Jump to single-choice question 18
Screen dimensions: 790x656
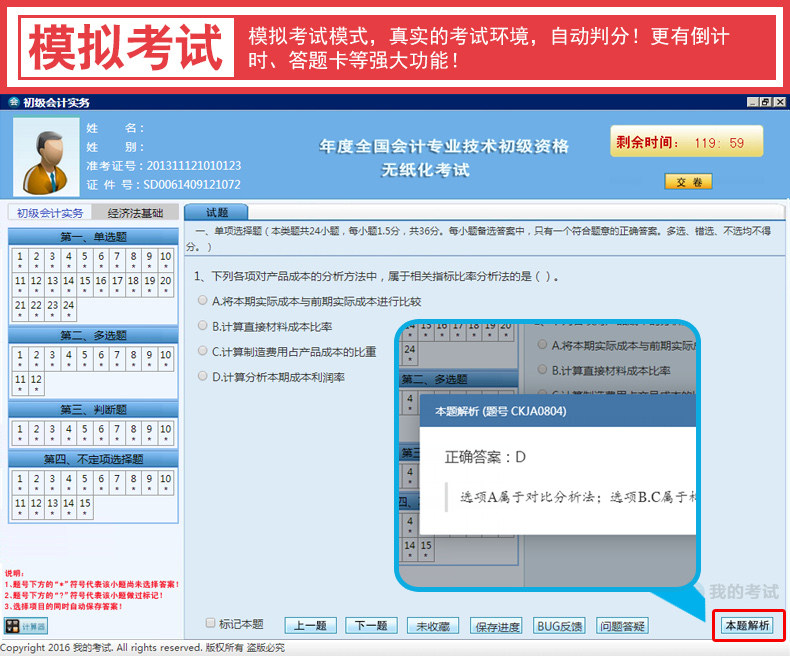pyautogui.click(x=133, y=284)
